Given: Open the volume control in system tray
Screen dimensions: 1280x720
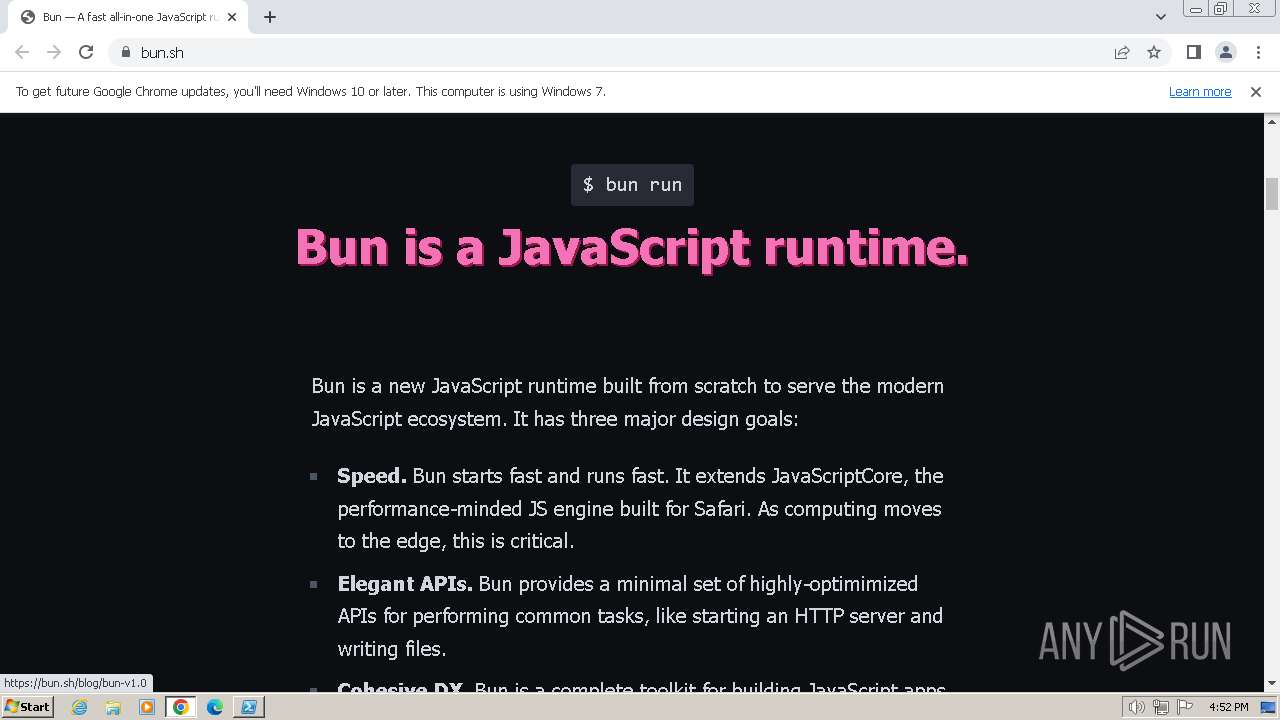Looking at the screenshot, I should pyautogui.click(x=1136, y=707).
